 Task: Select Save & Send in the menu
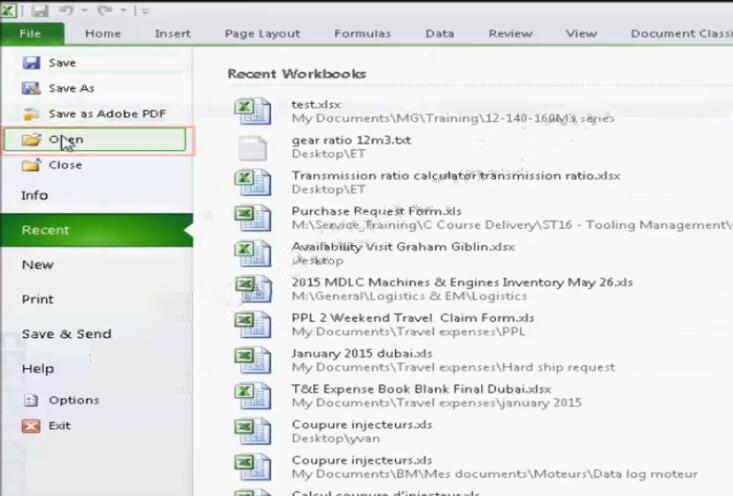(66, 334)
